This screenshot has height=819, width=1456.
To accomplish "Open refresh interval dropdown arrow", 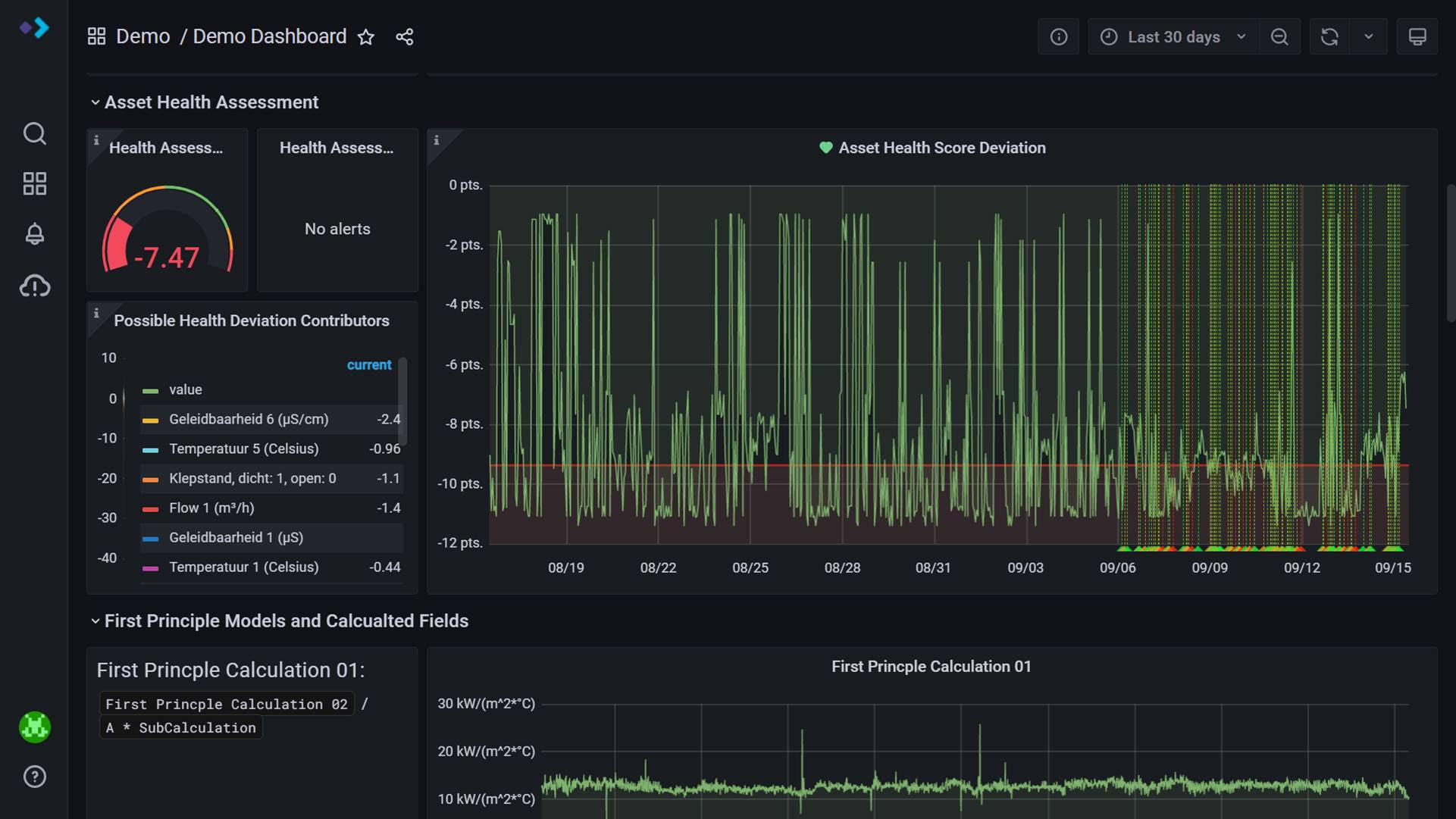I will (1368, 37).
